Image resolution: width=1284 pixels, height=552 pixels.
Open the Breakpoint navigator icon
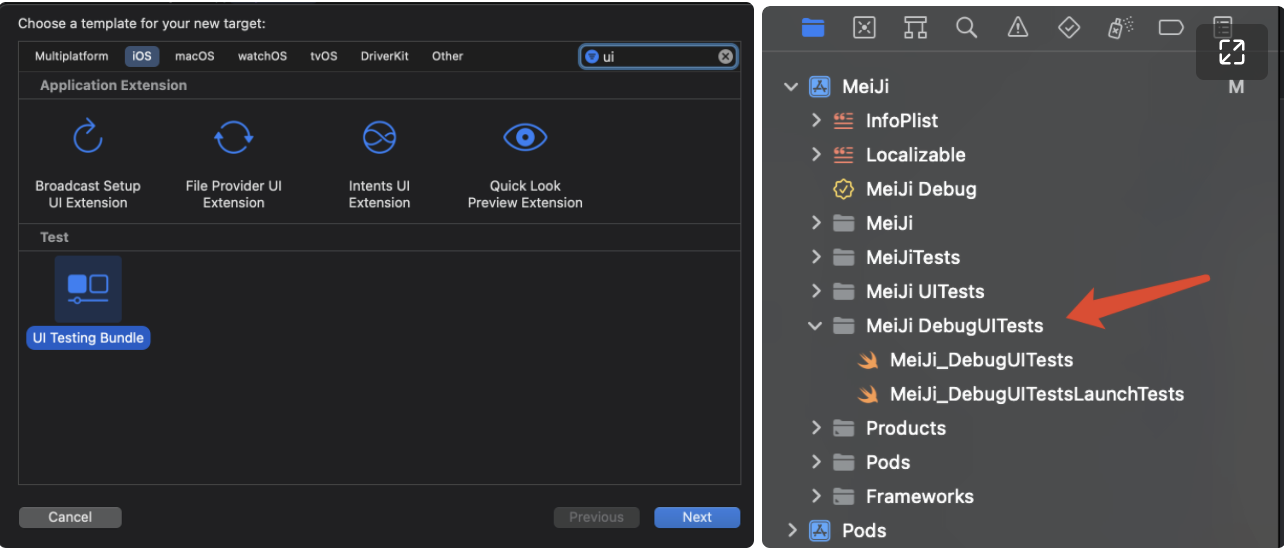1171,28
